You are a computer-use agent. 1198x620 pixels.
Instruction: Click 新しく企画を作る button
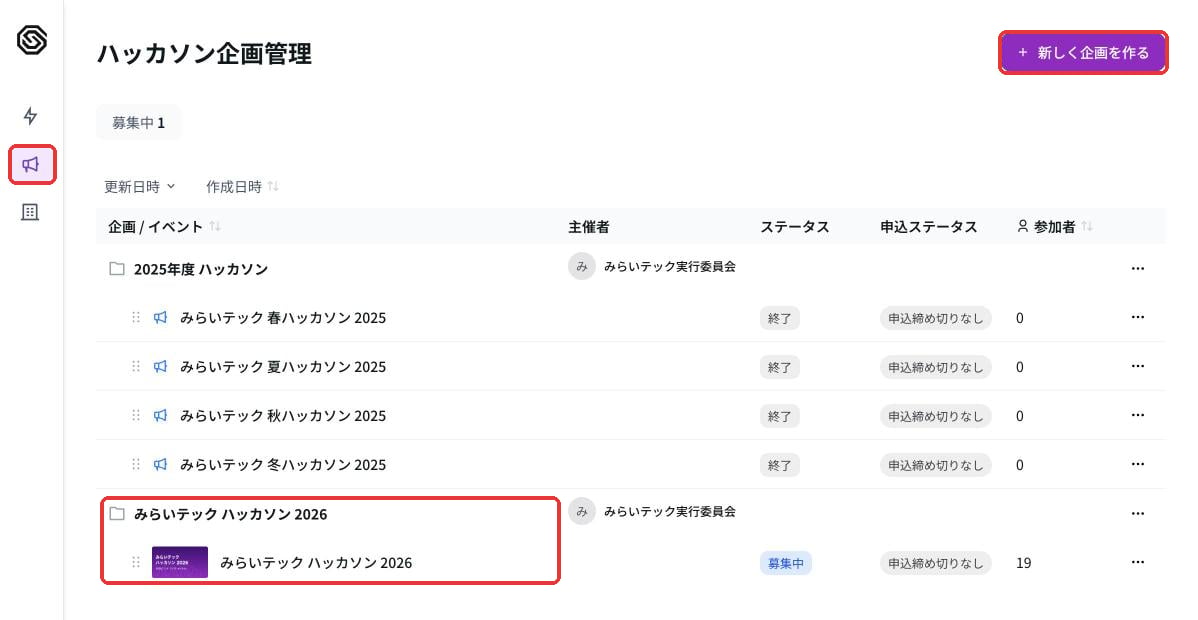coord(1083,53)
